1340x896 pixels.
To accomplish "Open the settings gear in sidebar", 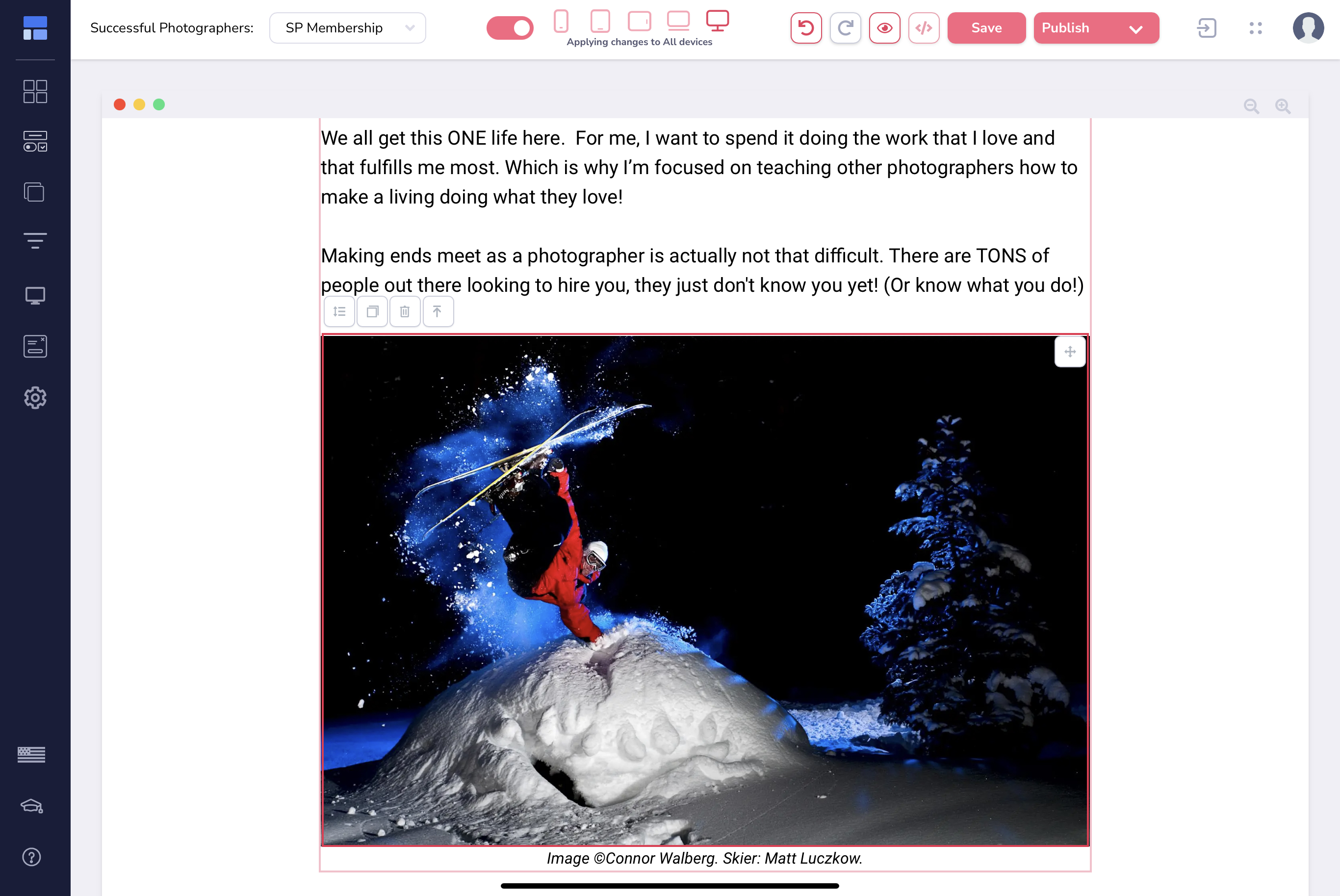I will click(35, 398).
